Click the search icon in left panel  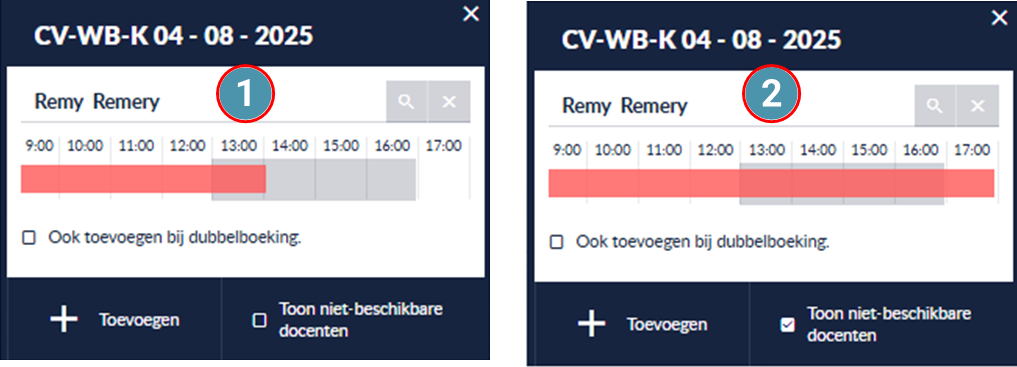coord(407,102)
